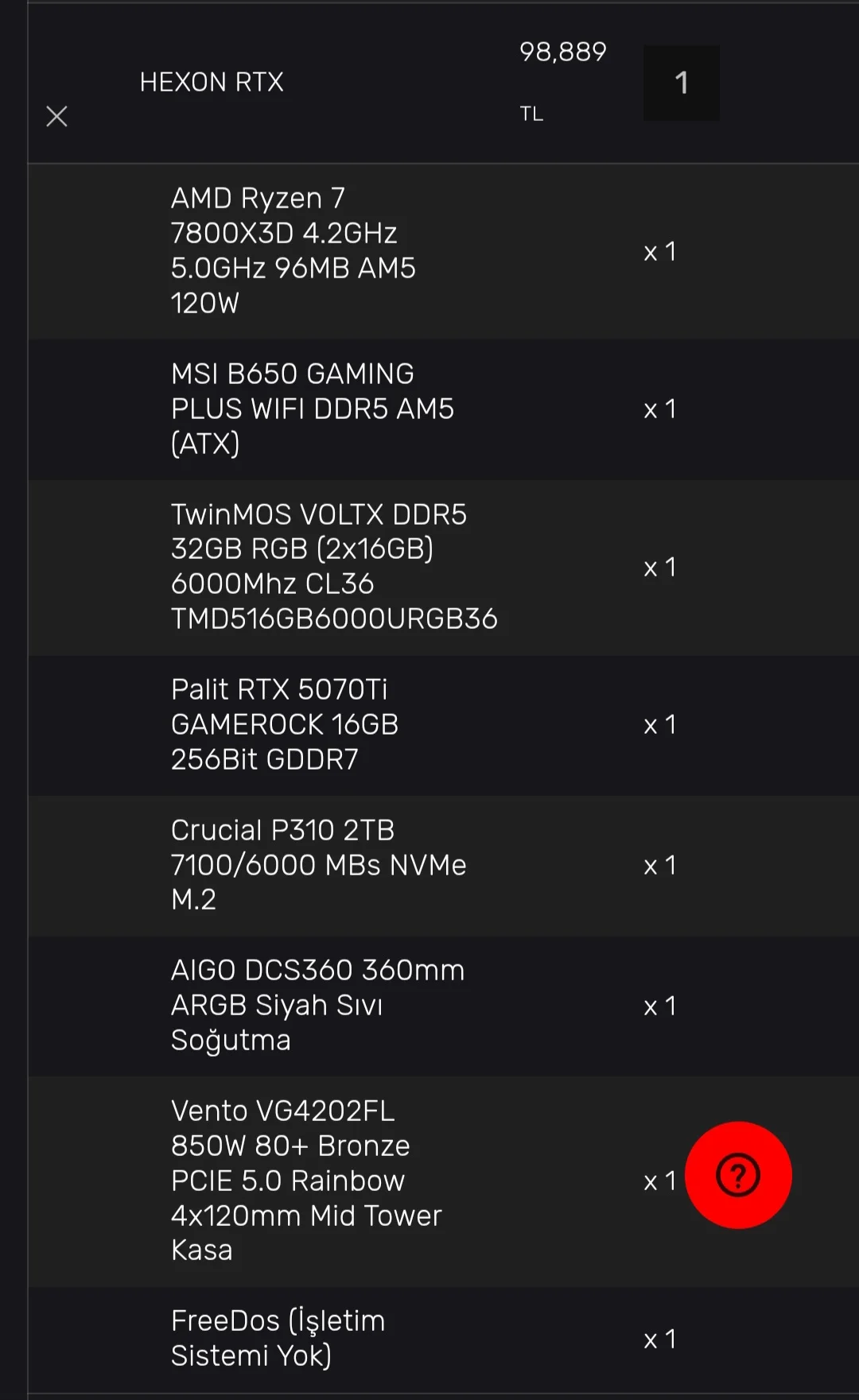859x1400 pixels.
Task: Open the red help question-mark button
Action: [738, 1175]
